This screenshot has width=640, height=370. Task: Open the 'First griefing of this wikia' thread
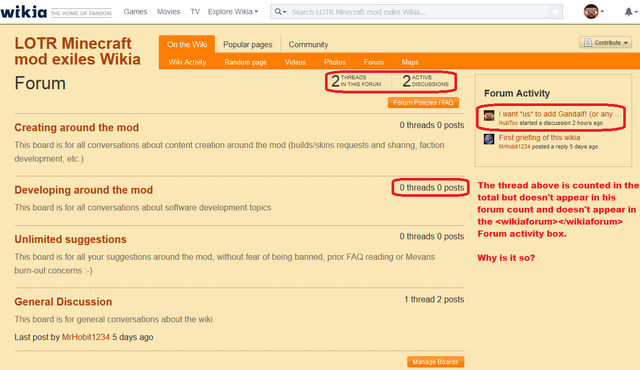(539, 137)
